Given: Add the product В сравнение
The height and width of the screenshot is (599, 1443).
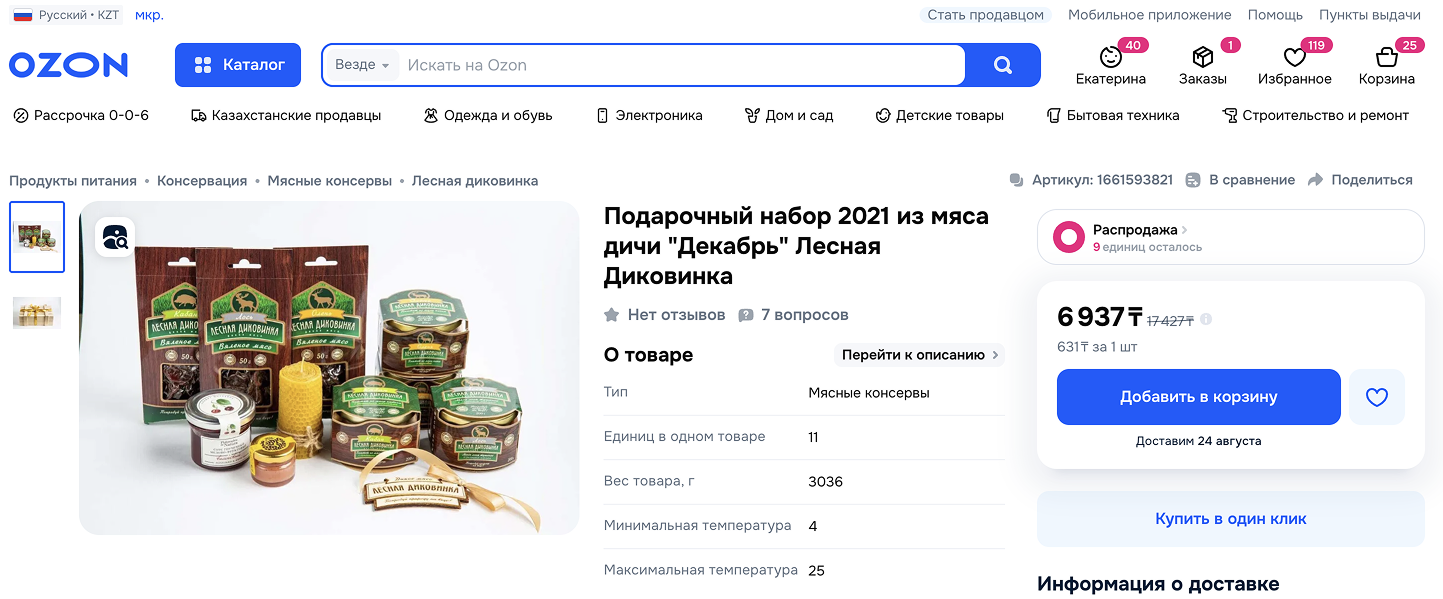Looking at the screenshot, I should [x=1240, y=180].
